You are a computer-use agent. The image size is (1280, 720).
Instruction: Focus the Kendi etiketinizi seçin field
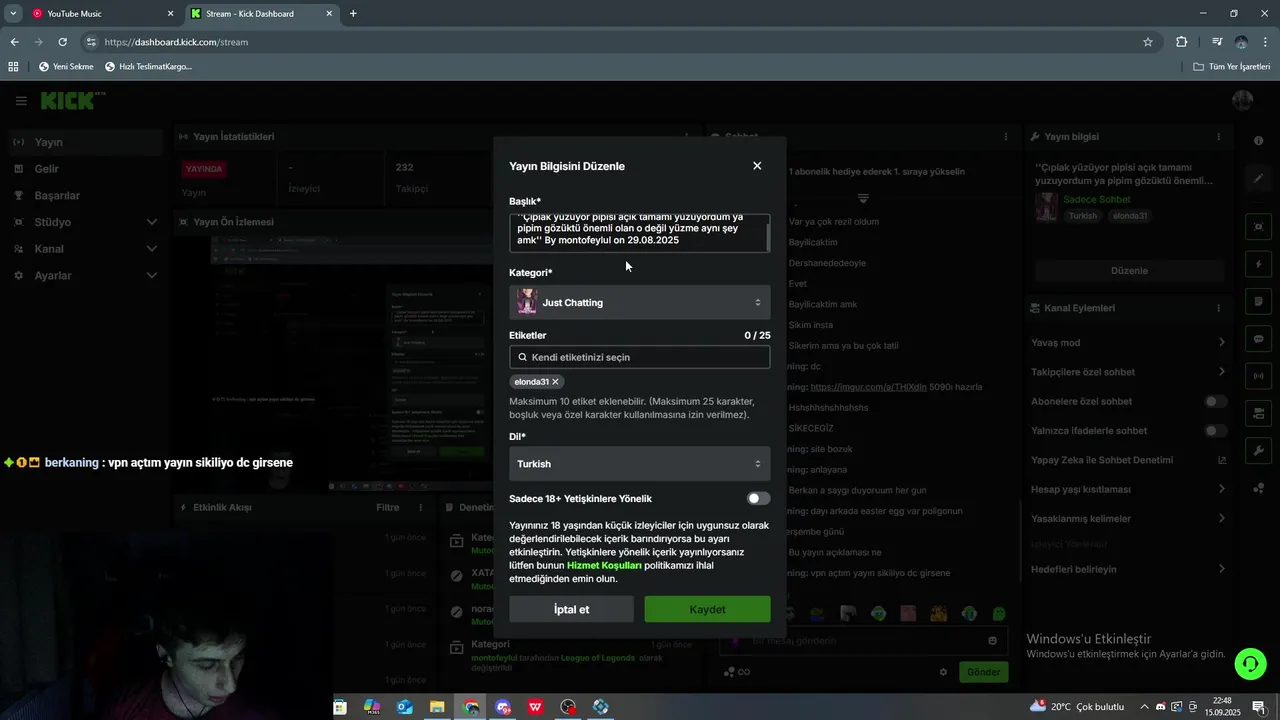640,357
